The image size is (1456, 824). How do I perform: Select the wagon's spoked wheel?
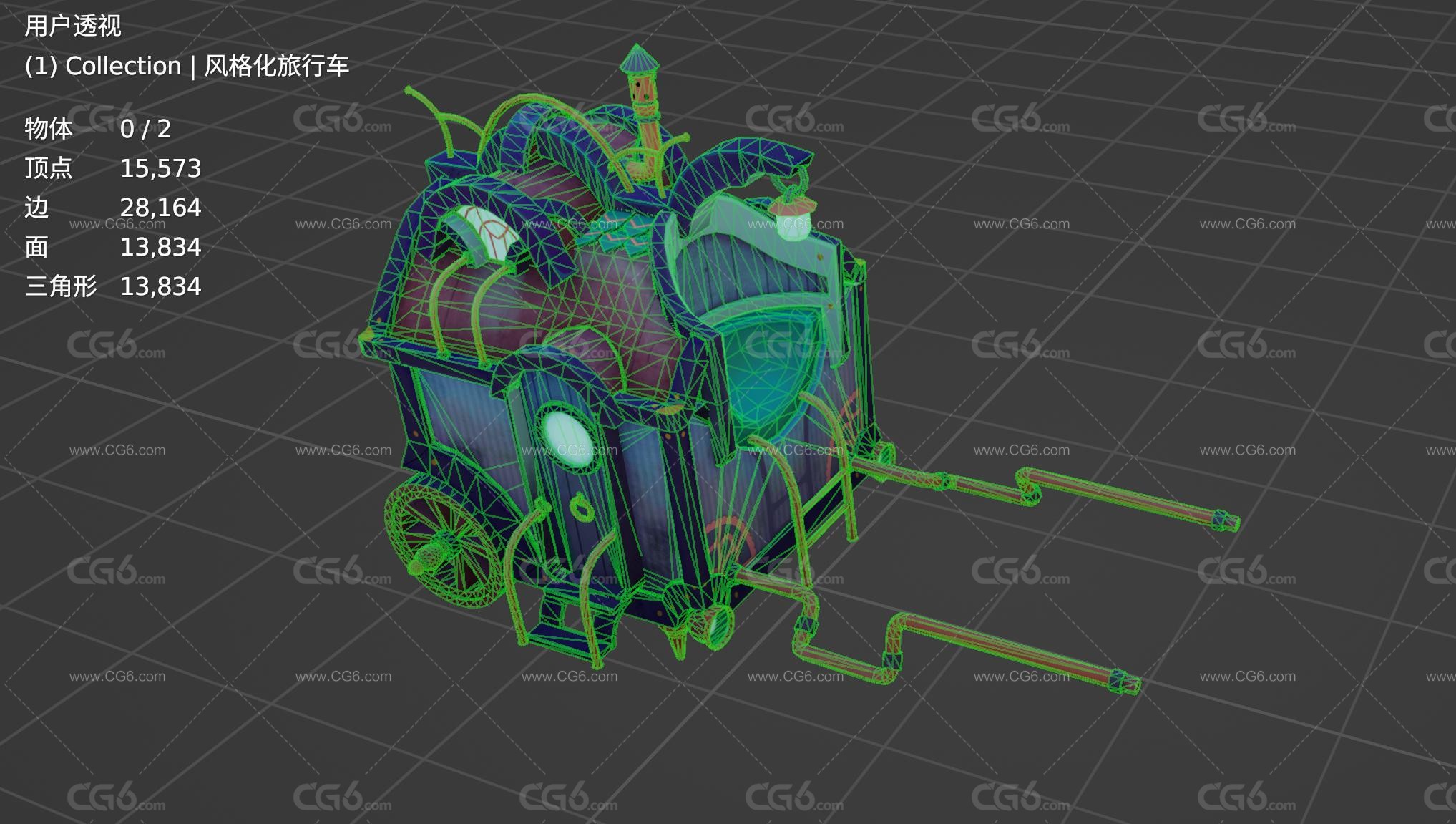[x=445, y=546]
